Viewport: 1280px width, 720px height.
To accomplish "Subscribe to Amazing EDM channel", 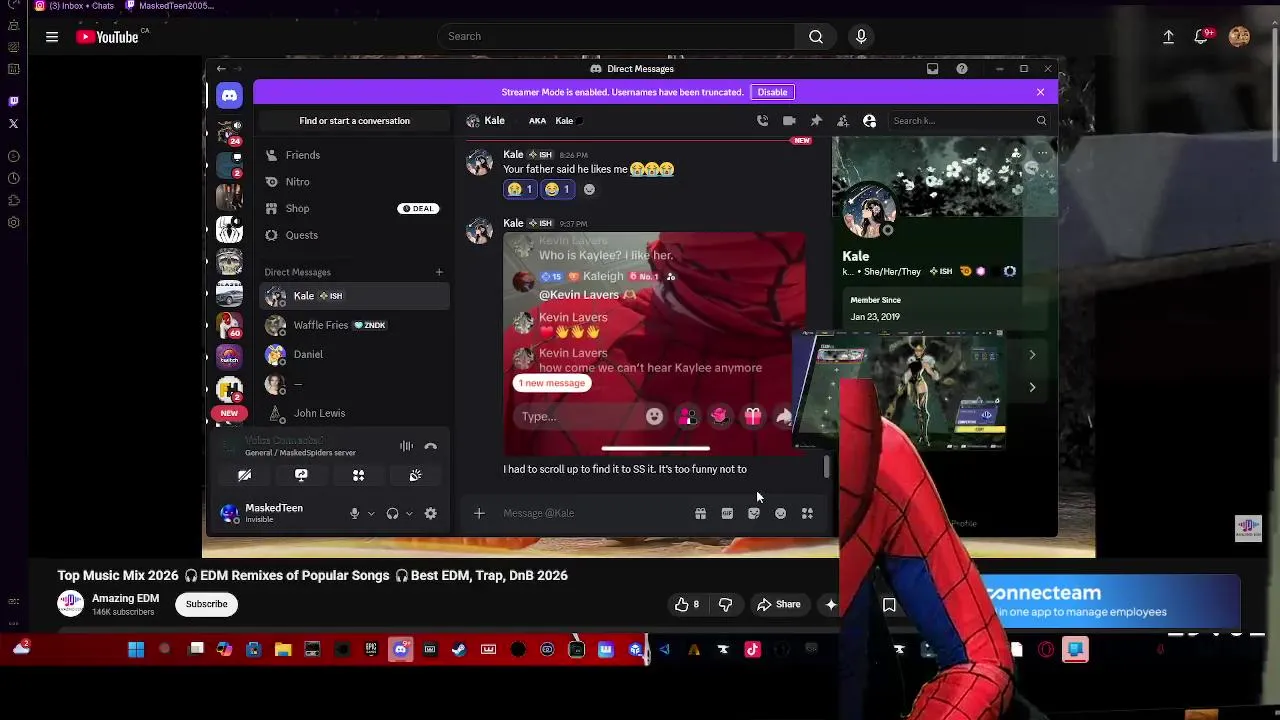I will tap(206, 604).
